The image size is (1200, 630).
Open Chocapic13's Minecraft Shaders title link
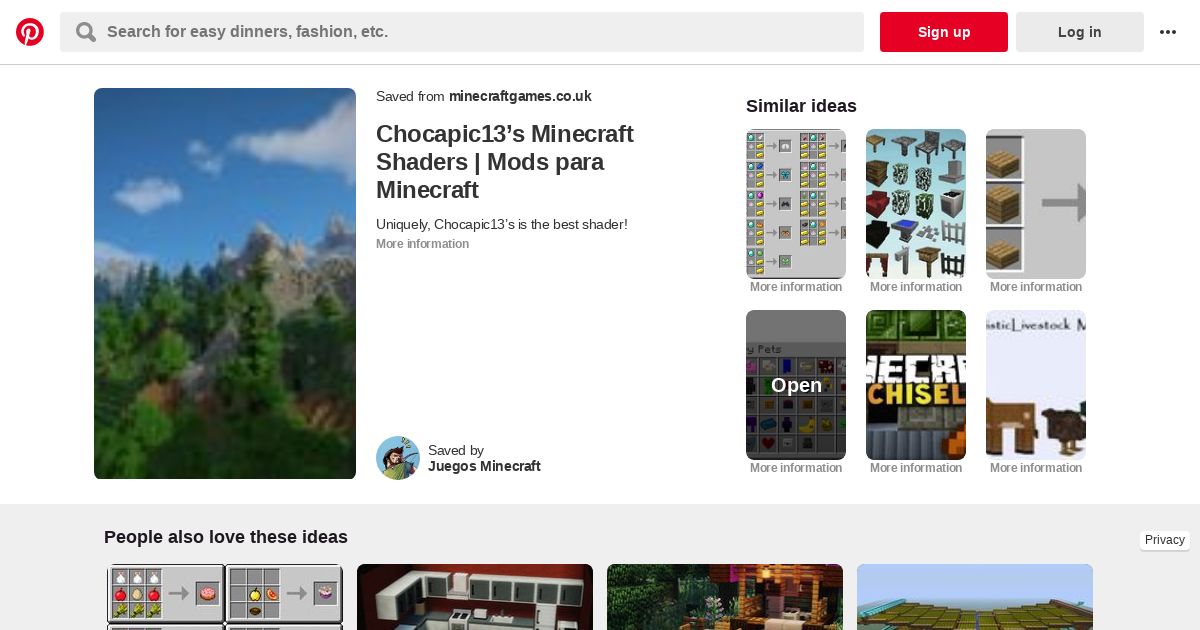click(505, 162)
